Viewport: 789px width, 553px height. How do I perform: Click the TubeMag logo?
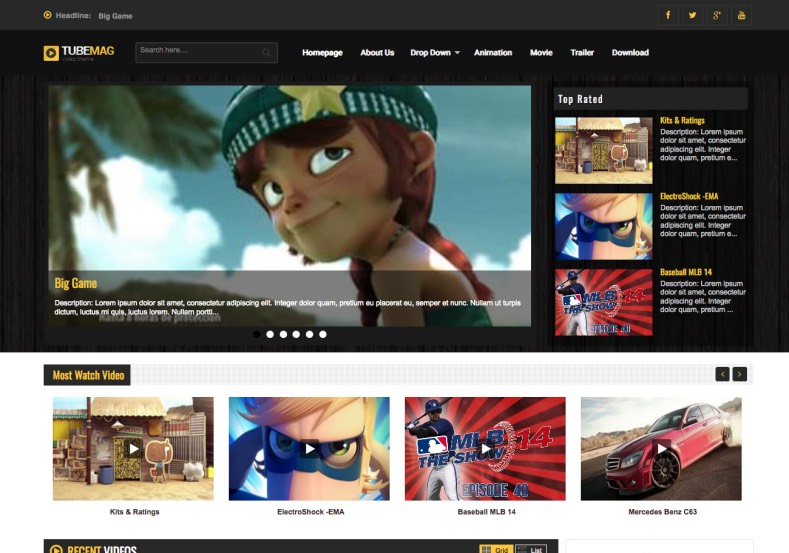point(79,53)
